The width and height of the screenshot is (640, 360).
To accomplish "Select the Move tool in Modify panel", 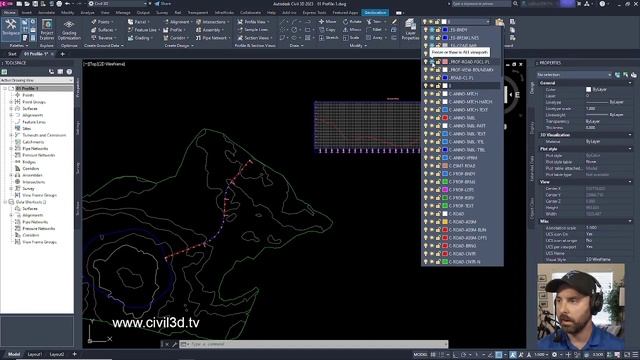I will pyautogui.click(x=328, y=22).
